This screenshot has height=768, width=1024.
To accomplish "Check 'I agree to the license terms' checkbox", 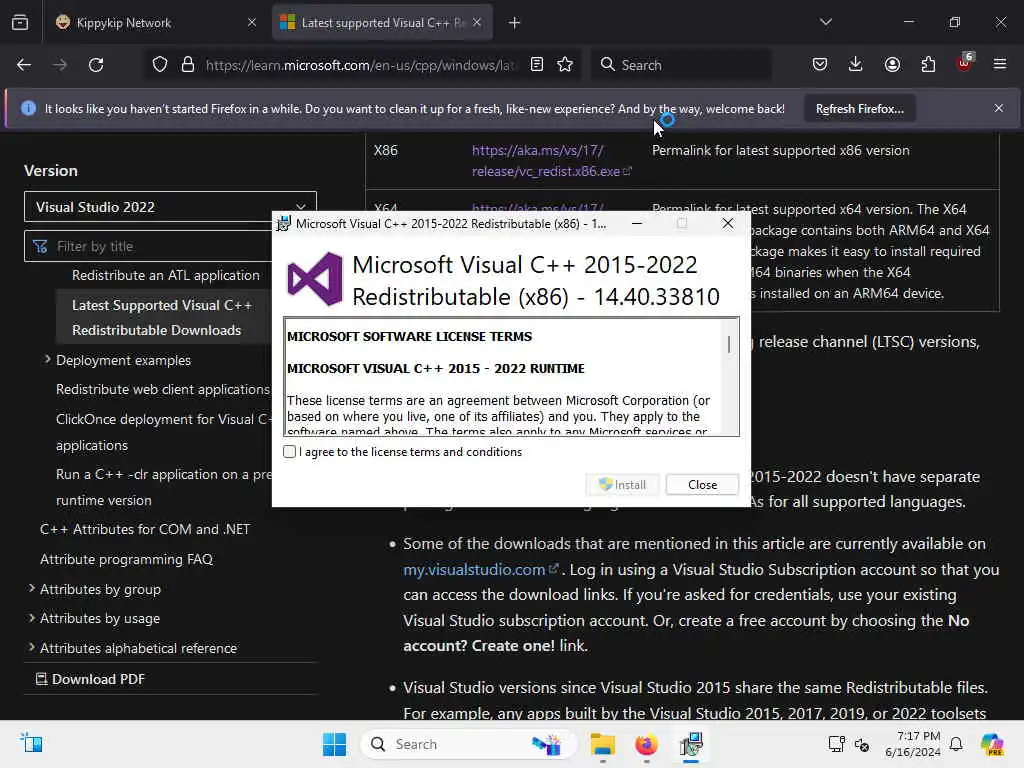I will point(289,452).
